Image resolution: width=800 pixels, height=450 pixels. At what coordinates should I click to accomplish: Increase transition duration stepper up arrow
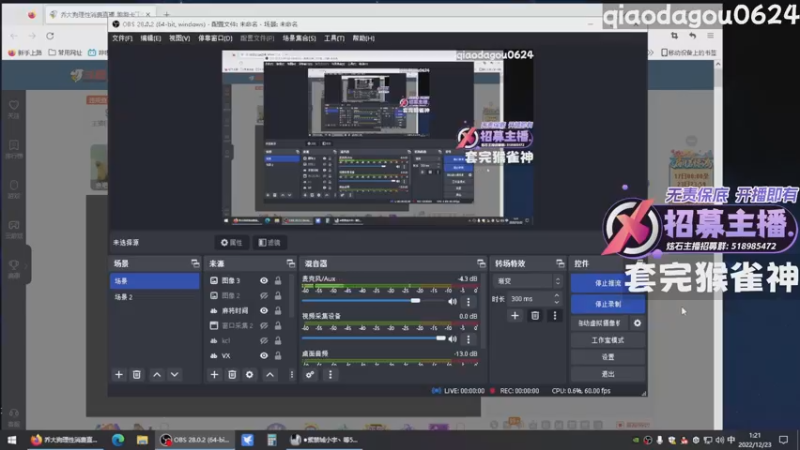point(557,295)
